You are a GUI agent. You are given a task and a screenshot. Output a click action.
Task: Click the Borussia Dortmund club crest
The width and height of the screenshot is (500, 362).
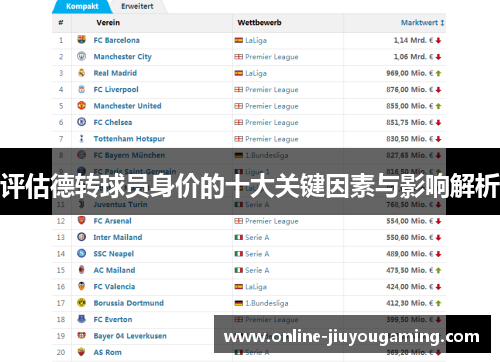(x=81, y=303)
